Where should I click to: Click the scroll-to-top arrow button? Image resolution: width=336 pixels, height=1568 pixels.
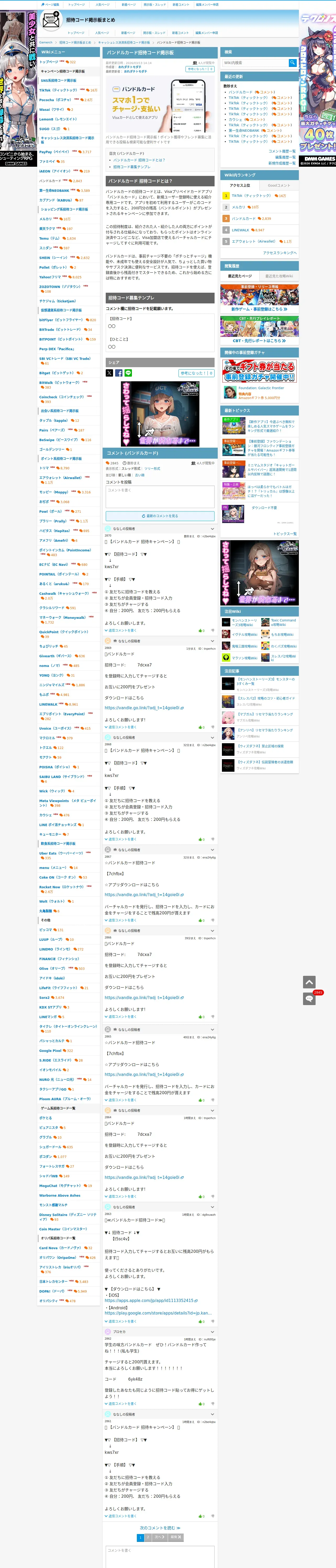point(309,982)
